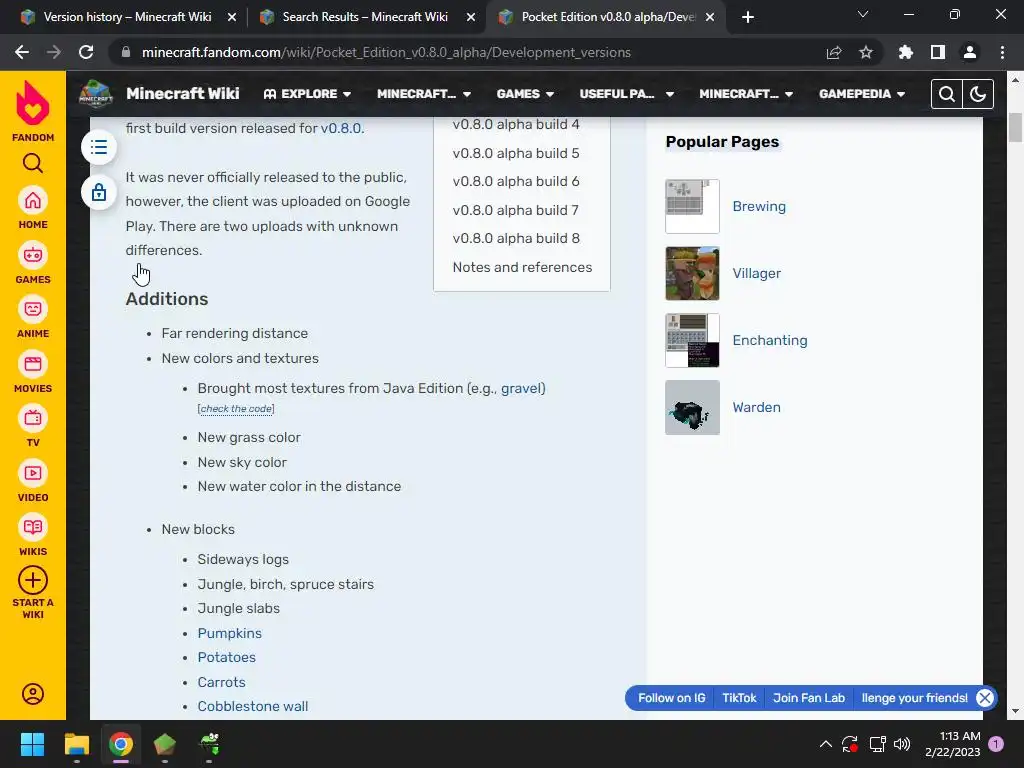Screen dimensions: 1024x768
Task: Close the Search Results tab
Action: [x=471, y=18]
